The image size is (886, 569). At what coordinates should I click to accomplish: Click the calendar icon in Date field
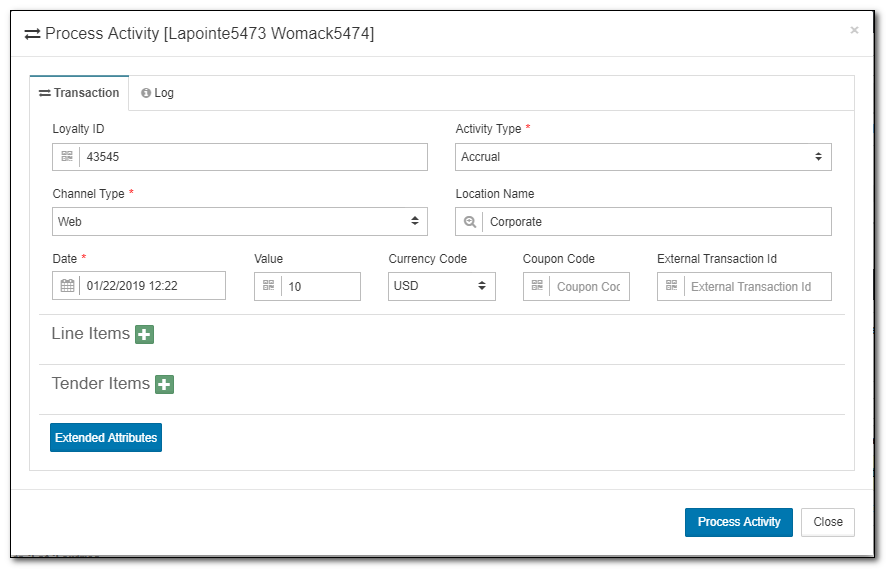point(67,286)
